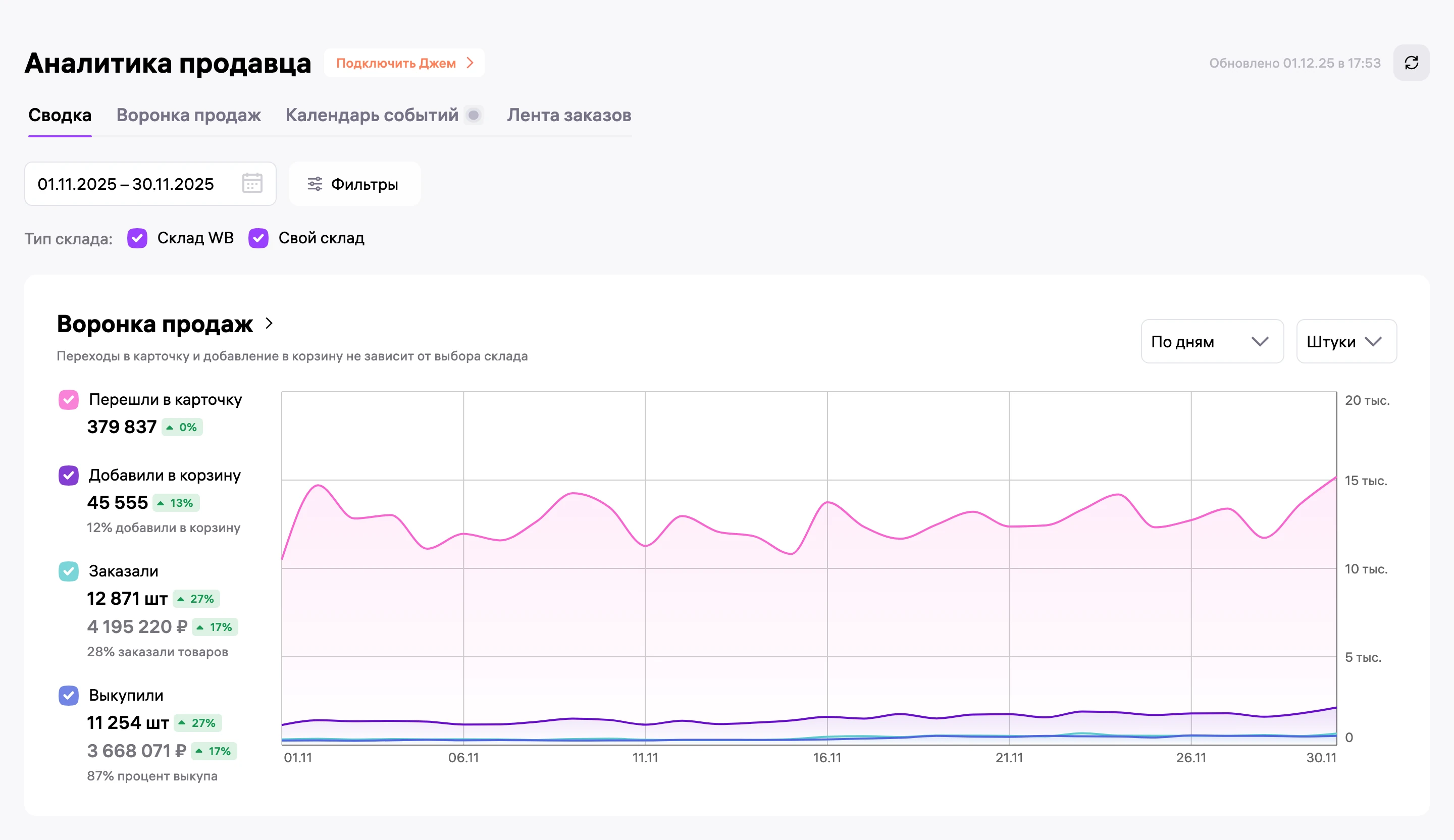Click the chevron next to Воронка продаж heading
This screenshot has width=1454, height=840.
[269, 323]
